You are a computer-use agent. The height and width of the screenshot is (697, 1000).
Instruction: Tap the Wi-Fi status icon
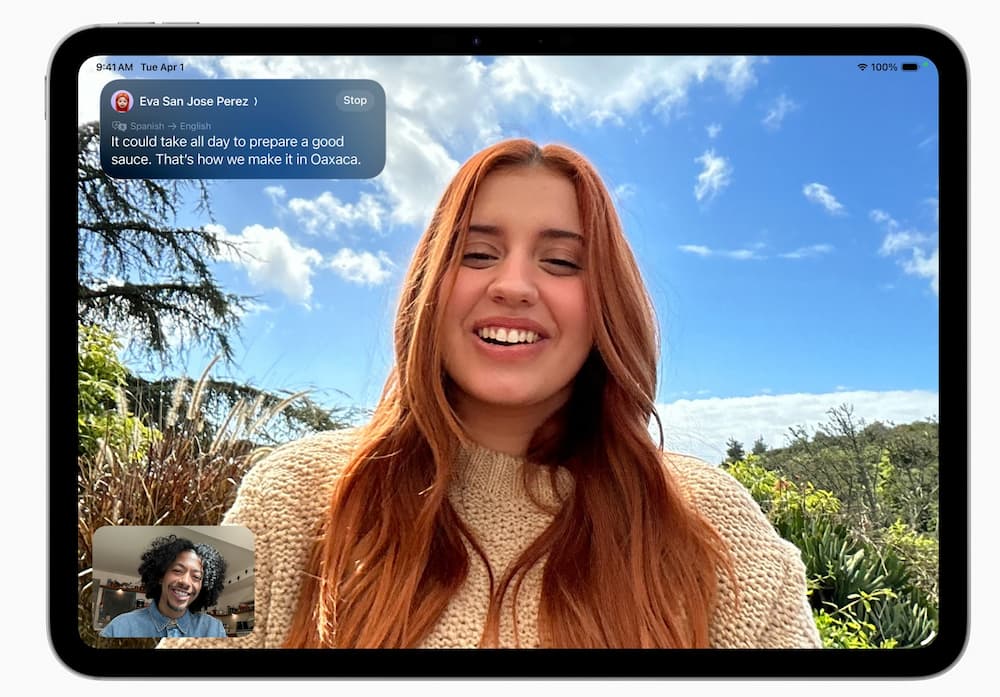point(862,67)
